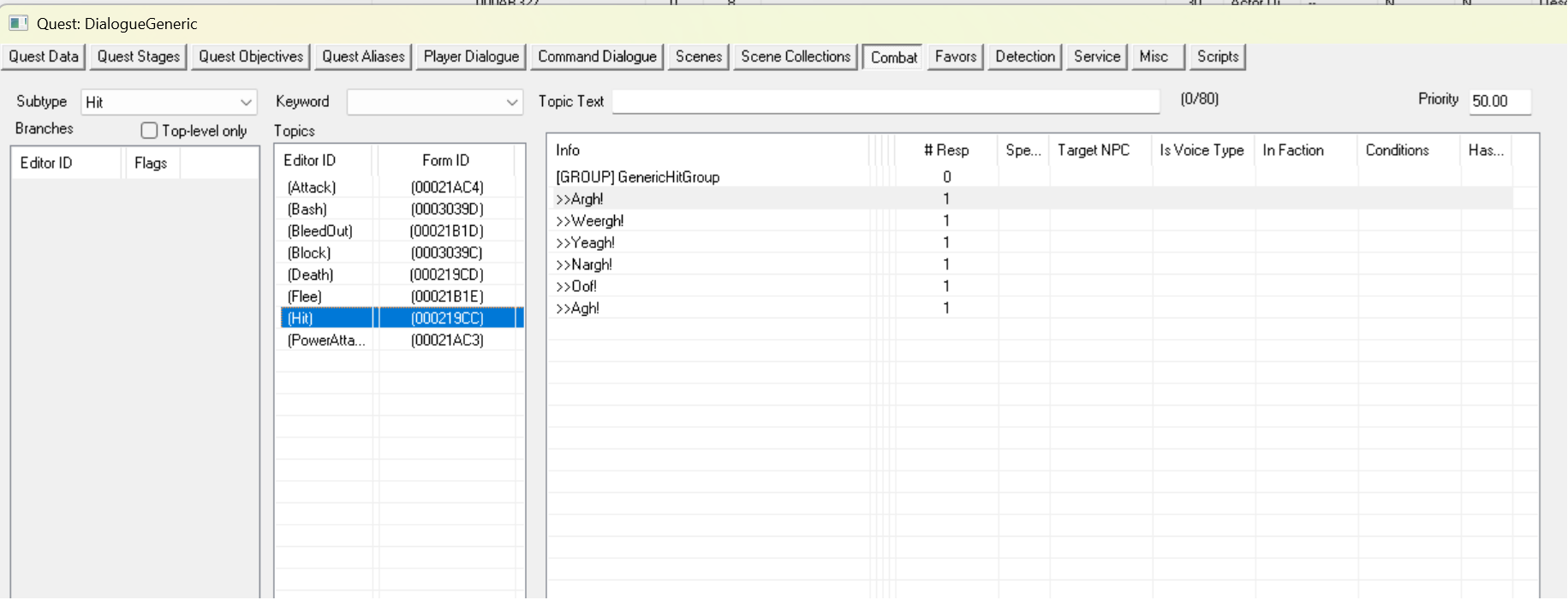The image size is (1568, 606).
Task: Select the (PowerAtta... topic entry
Action: click(326, 341)
